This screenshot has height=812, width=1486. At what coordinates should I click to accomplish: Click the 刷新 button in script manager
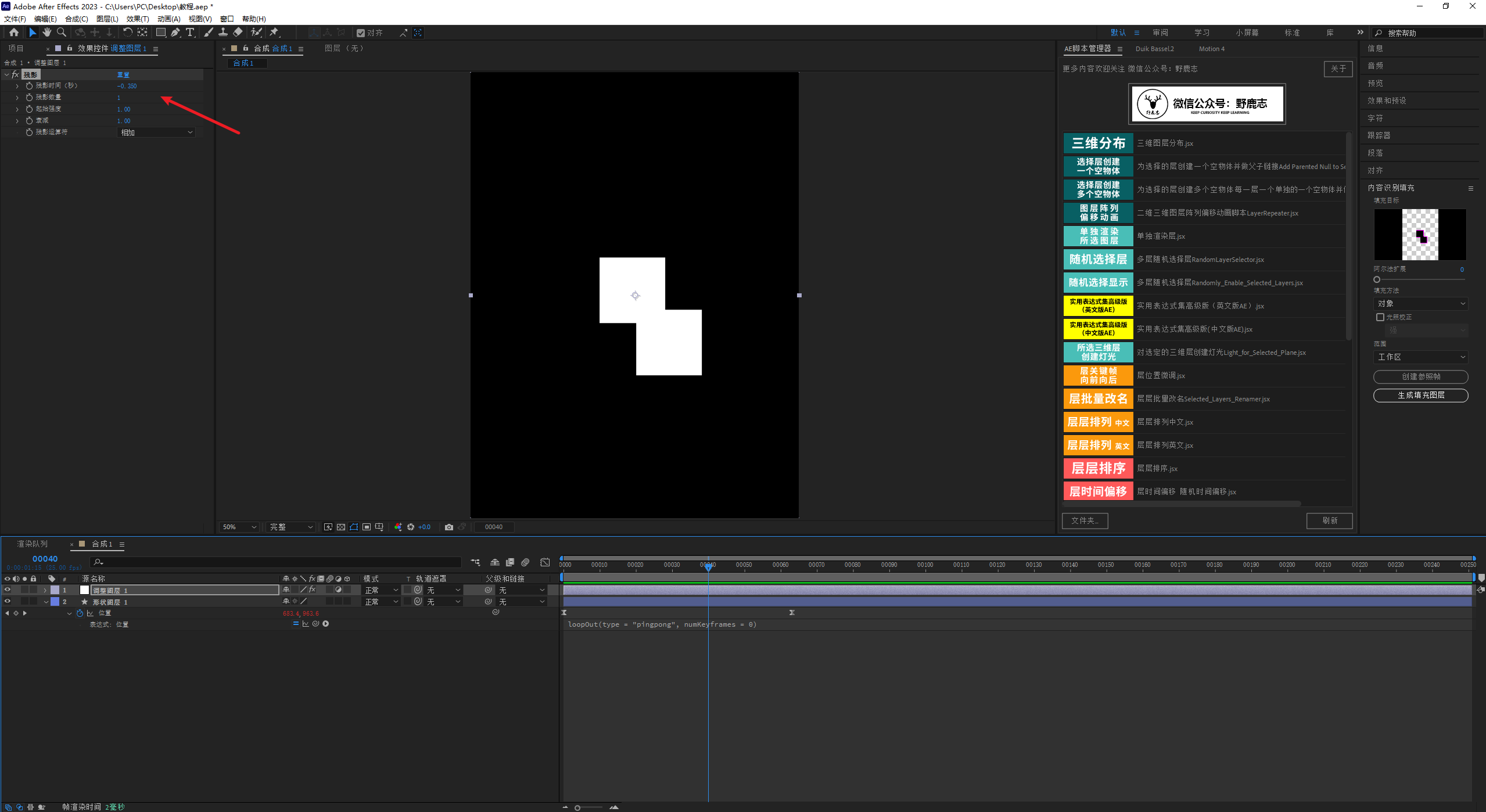(1329, 520)
